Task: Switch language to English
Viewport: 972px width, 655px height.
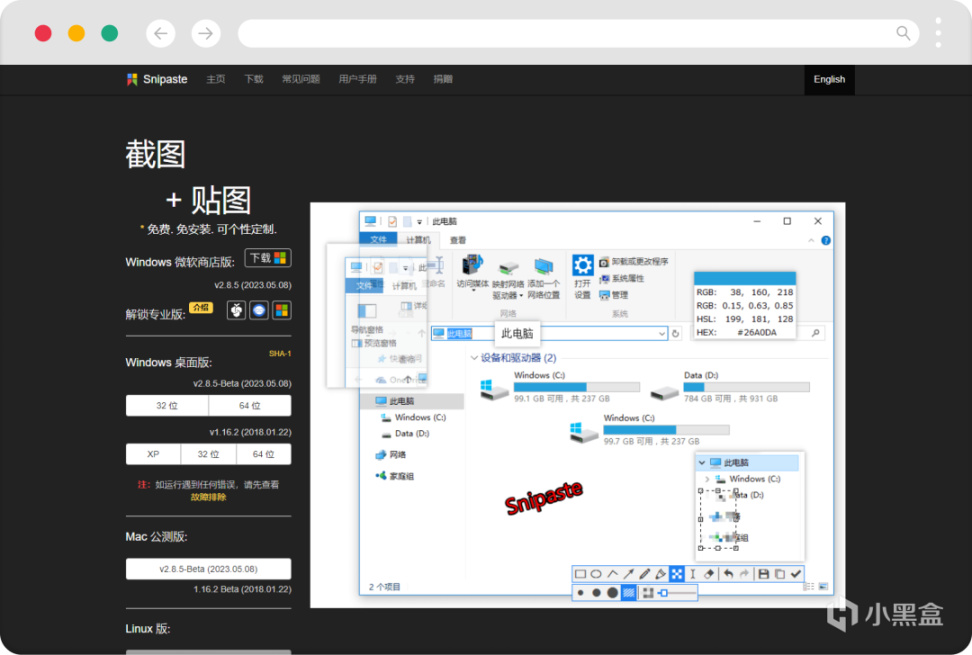Action: 829,79
